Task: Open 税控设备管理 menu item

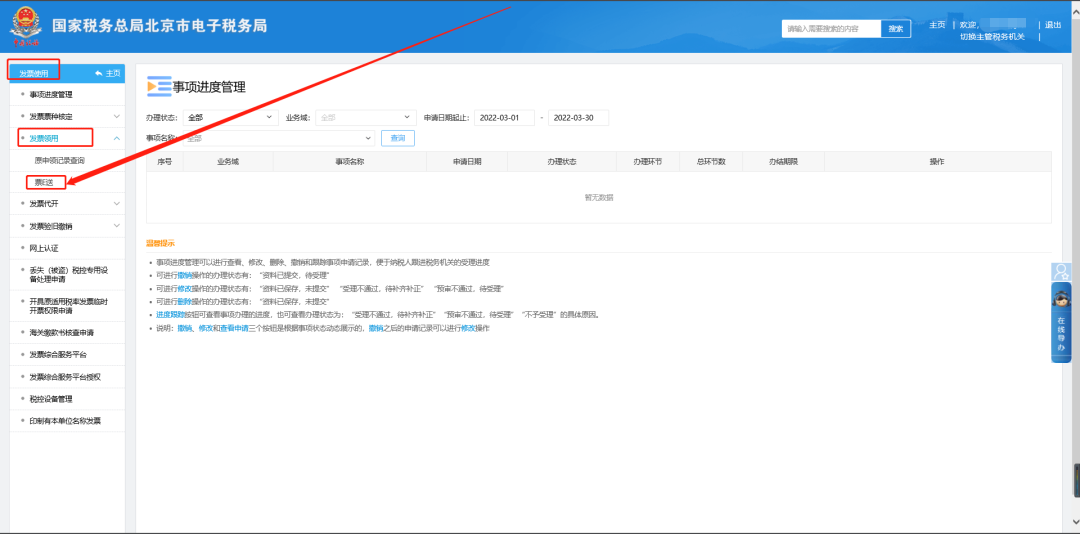Action: pyautogui.click(x=51, y=399)
